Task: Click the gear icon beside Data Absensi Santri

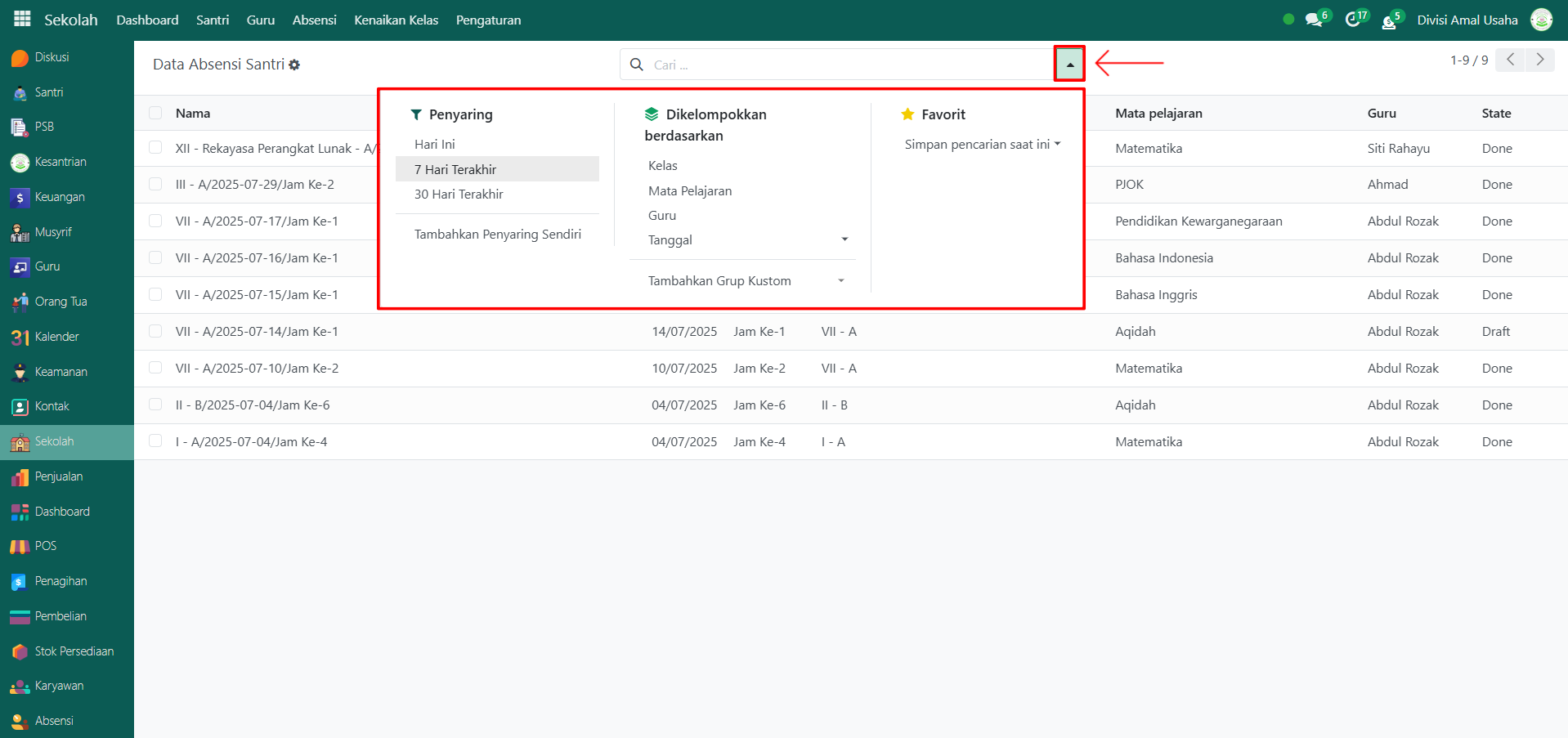Action: point(294,65)
